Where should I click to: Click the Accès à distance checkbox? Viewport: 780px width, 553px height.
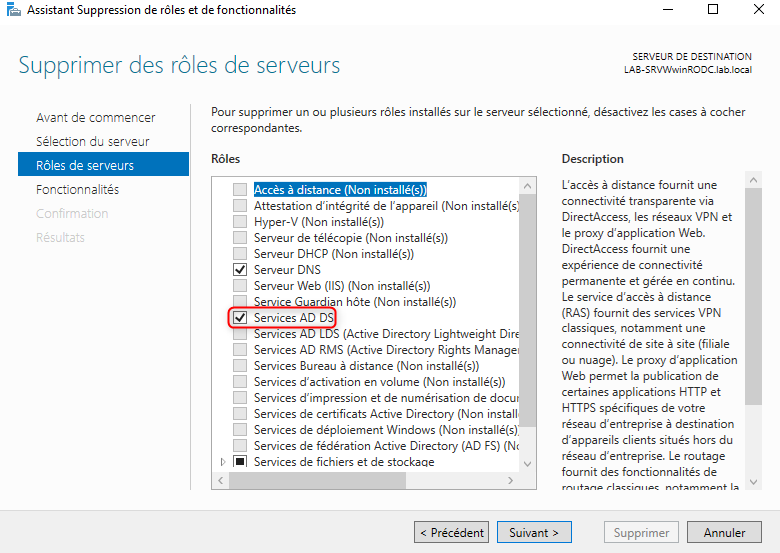(x=240, y=189)
